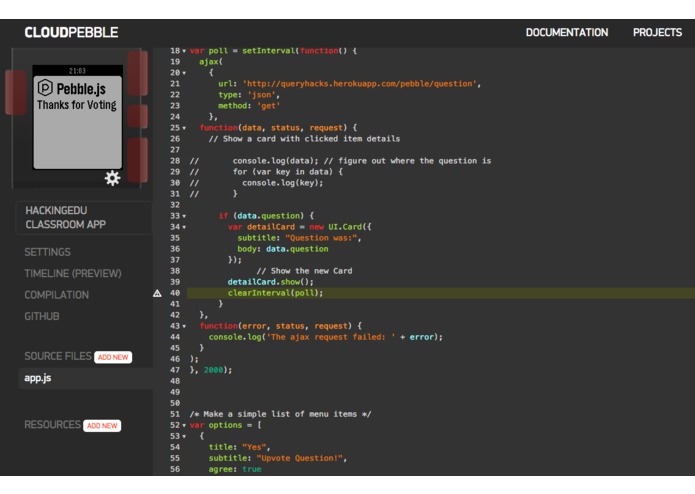Click the emulator down button on right side
This screenshot has height=494, width=695.
click(x=137, y=159)
